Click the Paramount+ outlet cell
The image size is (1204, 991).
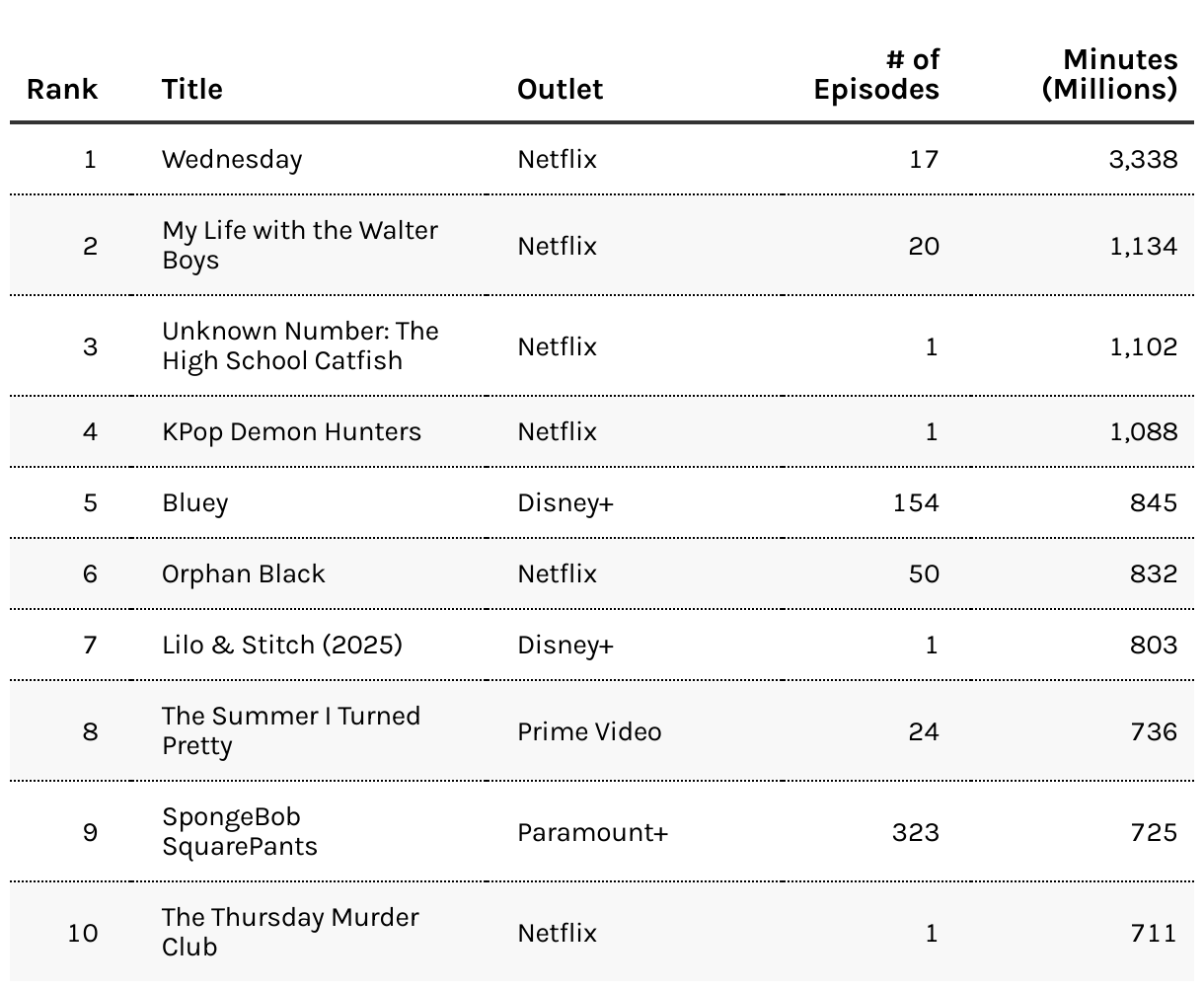click(592, 832)
